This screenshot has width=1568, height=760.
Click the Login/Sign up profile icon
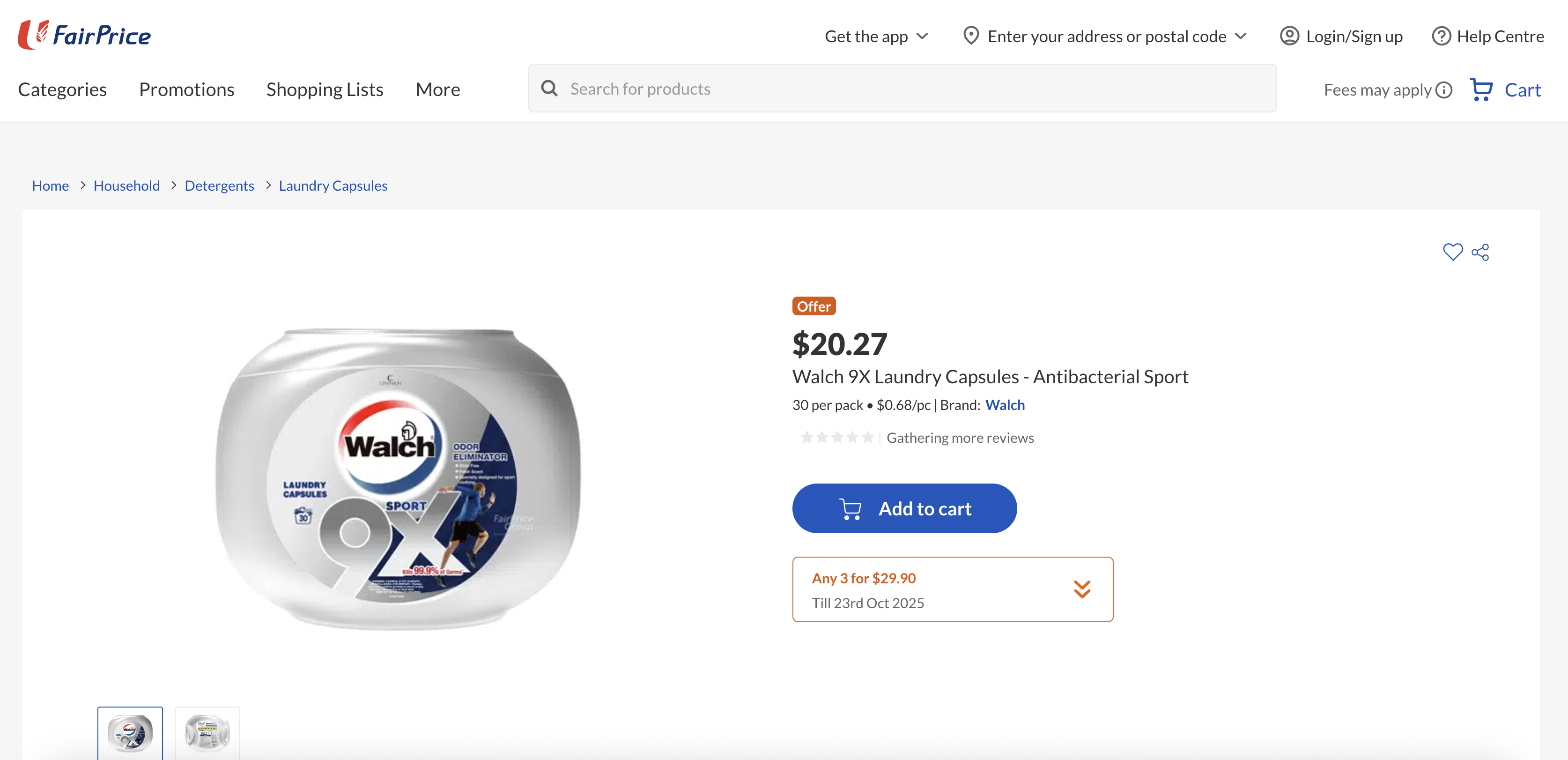tap(1289, 37)
